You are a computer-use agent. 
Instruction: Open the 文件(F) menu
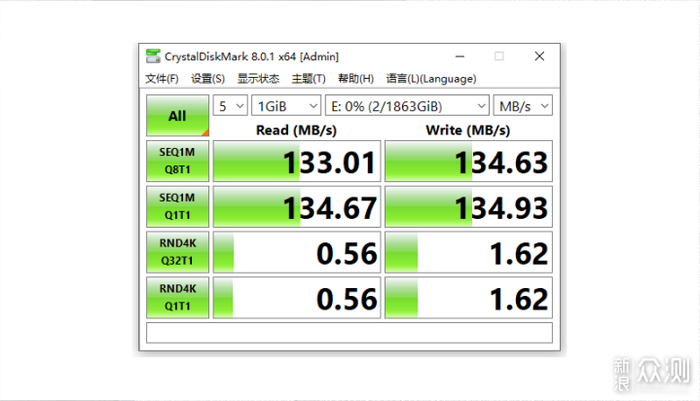click(x=162, y=79)
